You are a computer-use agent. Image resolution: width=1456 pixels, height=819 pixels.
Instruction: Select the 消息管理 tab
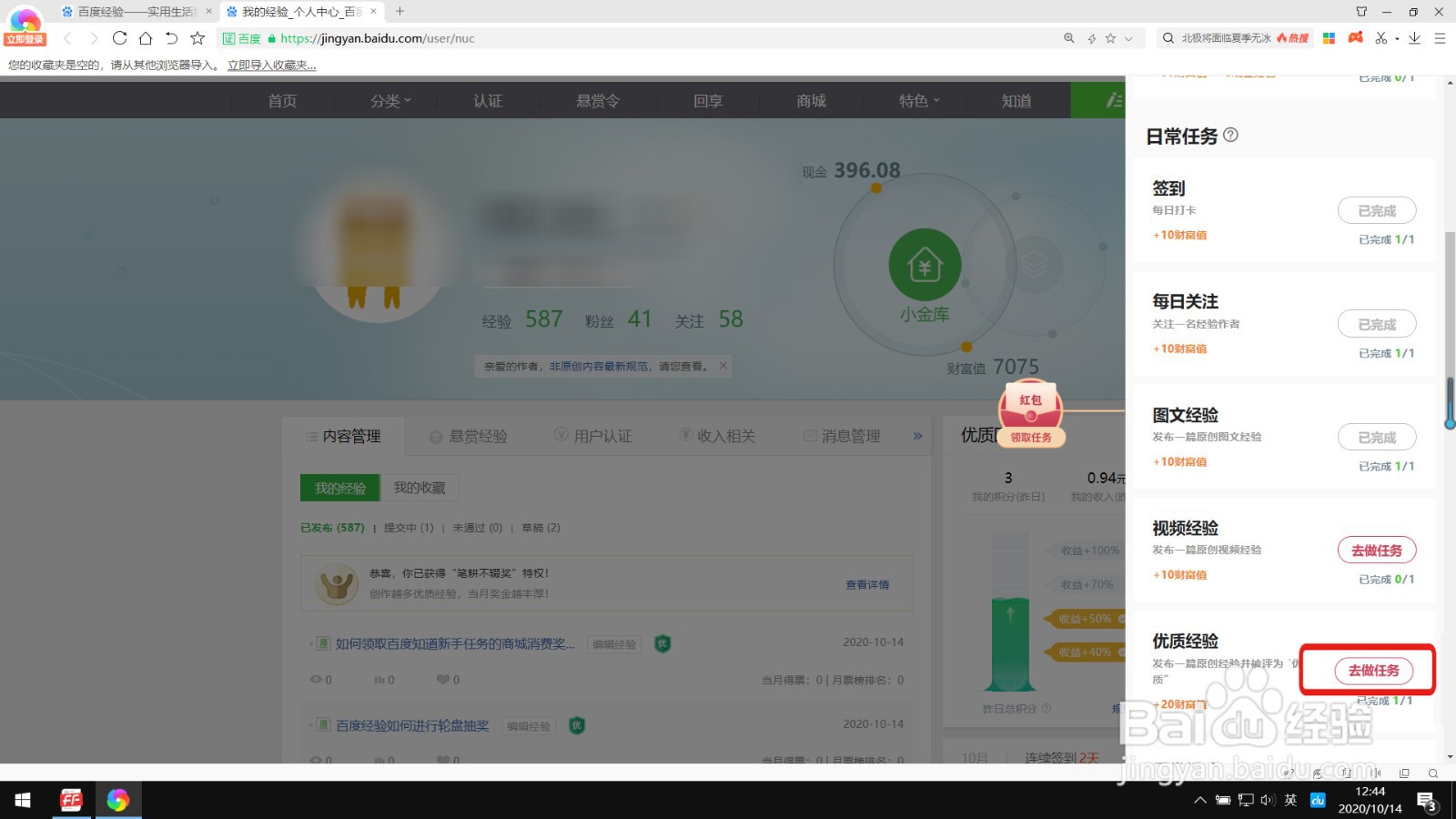coord(842,437)
